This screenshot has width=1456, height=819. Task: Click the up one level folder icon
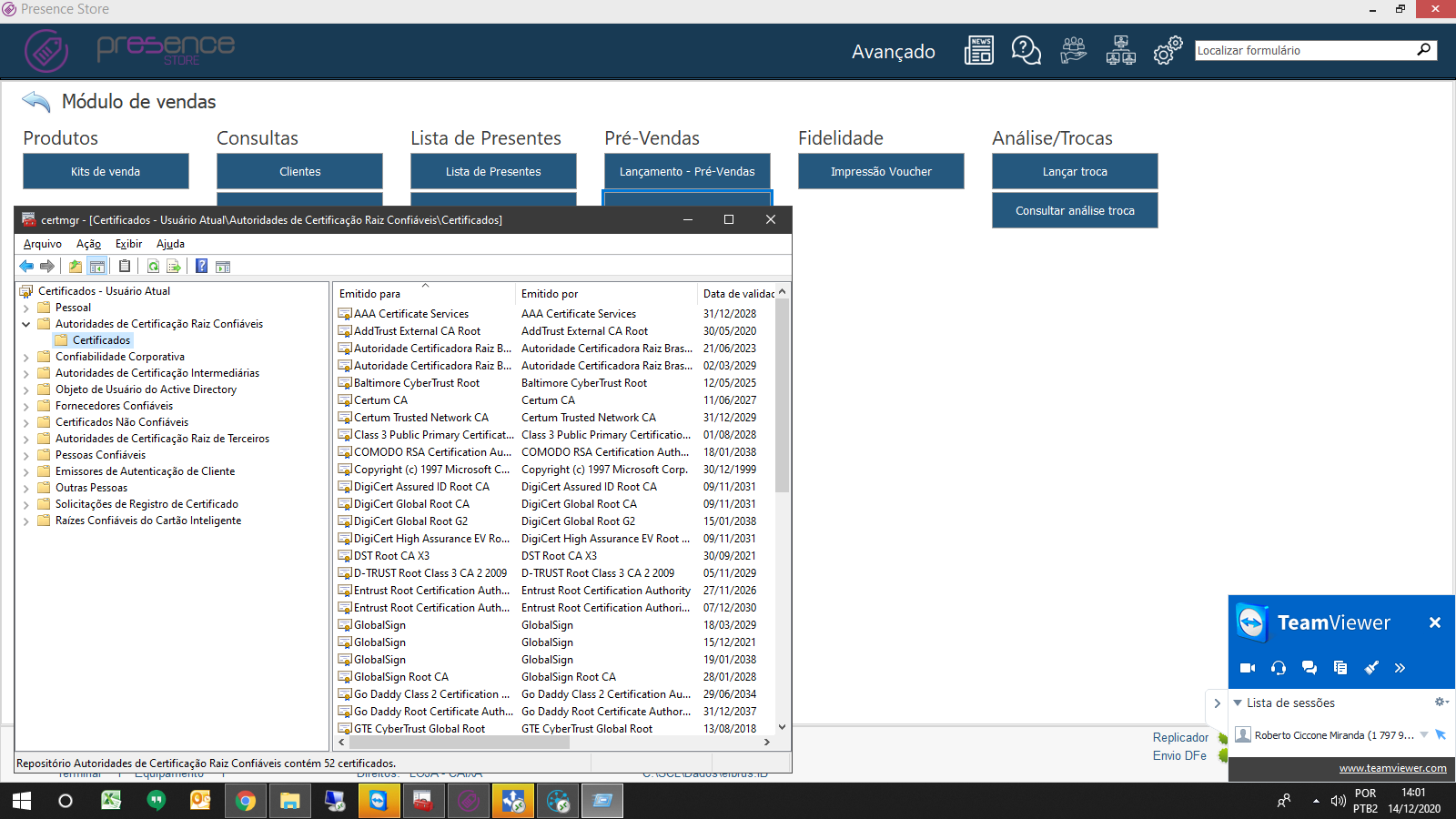click(x=76, y=266)
